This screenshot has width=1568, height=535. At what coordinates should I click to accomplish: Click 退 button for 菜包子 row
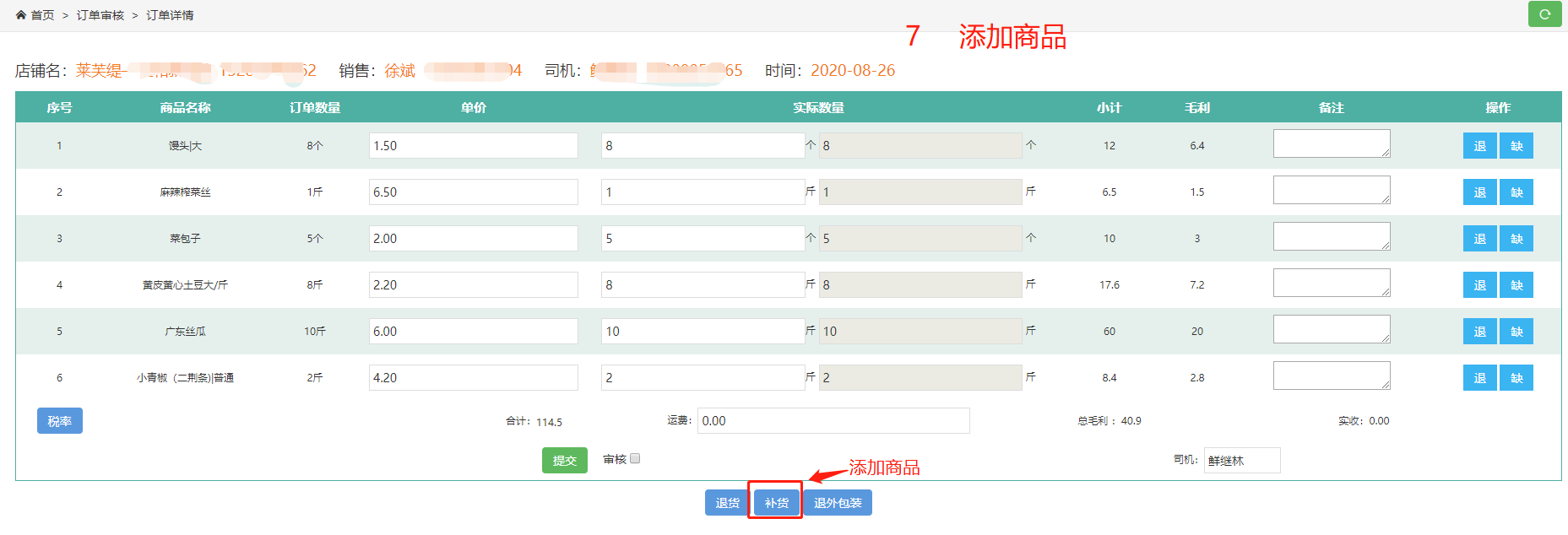1479,239
